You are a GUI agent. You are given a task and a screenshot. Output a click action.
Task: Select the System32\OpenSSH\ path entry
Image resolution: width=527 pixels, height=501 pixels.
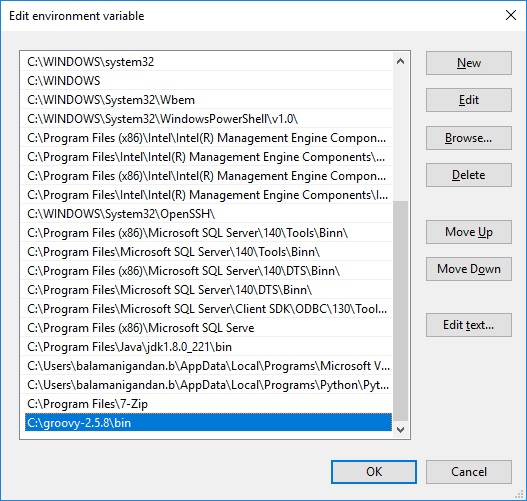pyautogui.click(x=208, y=214)
